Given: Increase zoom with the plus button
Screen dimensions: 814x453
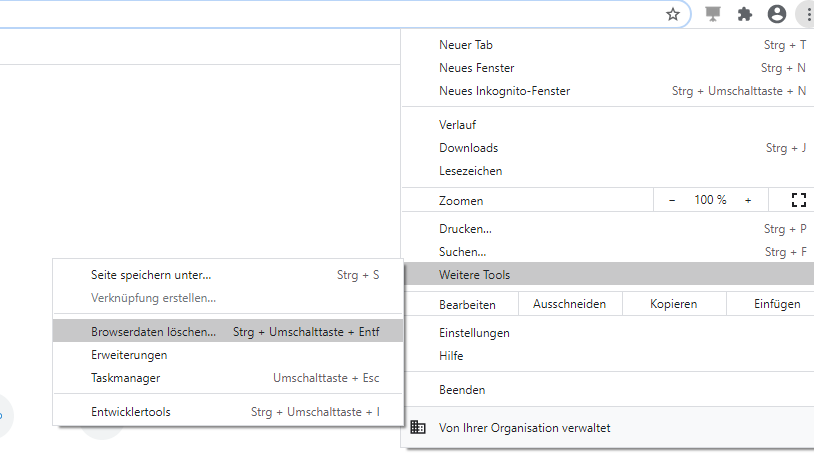Looking at the screenshot, I should pos(748,200).
